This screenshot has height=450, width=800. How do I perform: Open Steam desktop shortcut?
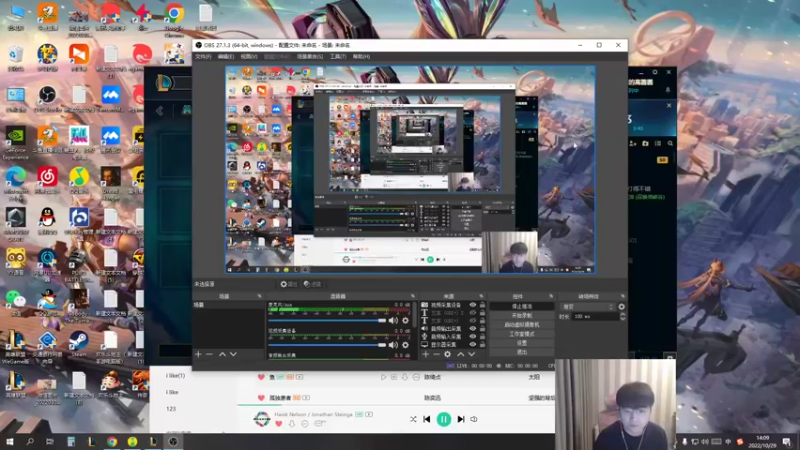click(x=79, y=344)
